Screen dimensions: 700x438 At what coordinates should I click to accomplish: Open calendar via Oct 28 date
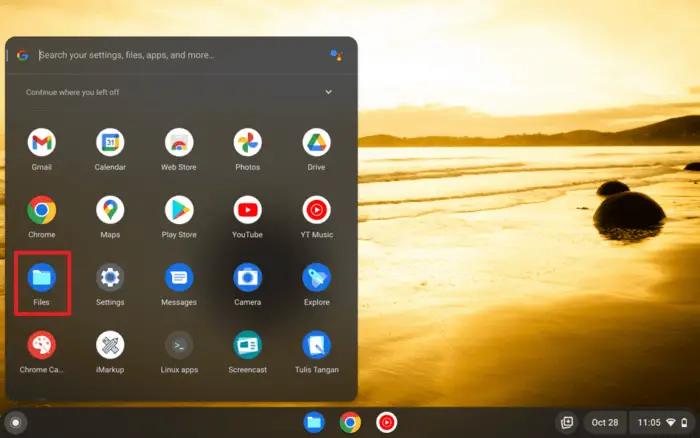point(604,422)
